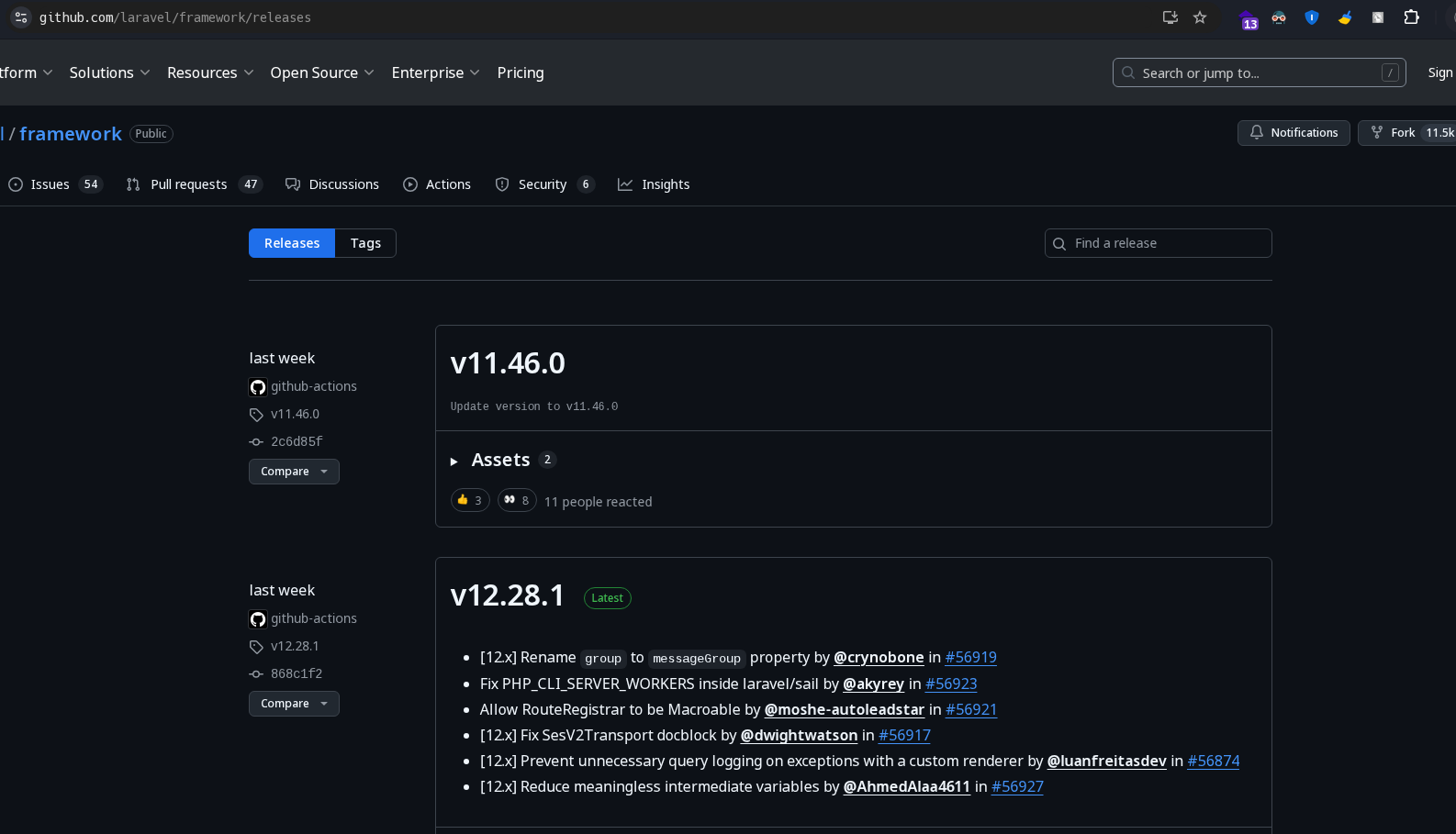
Task: Toggle the eyes reaction with 8
Action: (x=517, y=500)
